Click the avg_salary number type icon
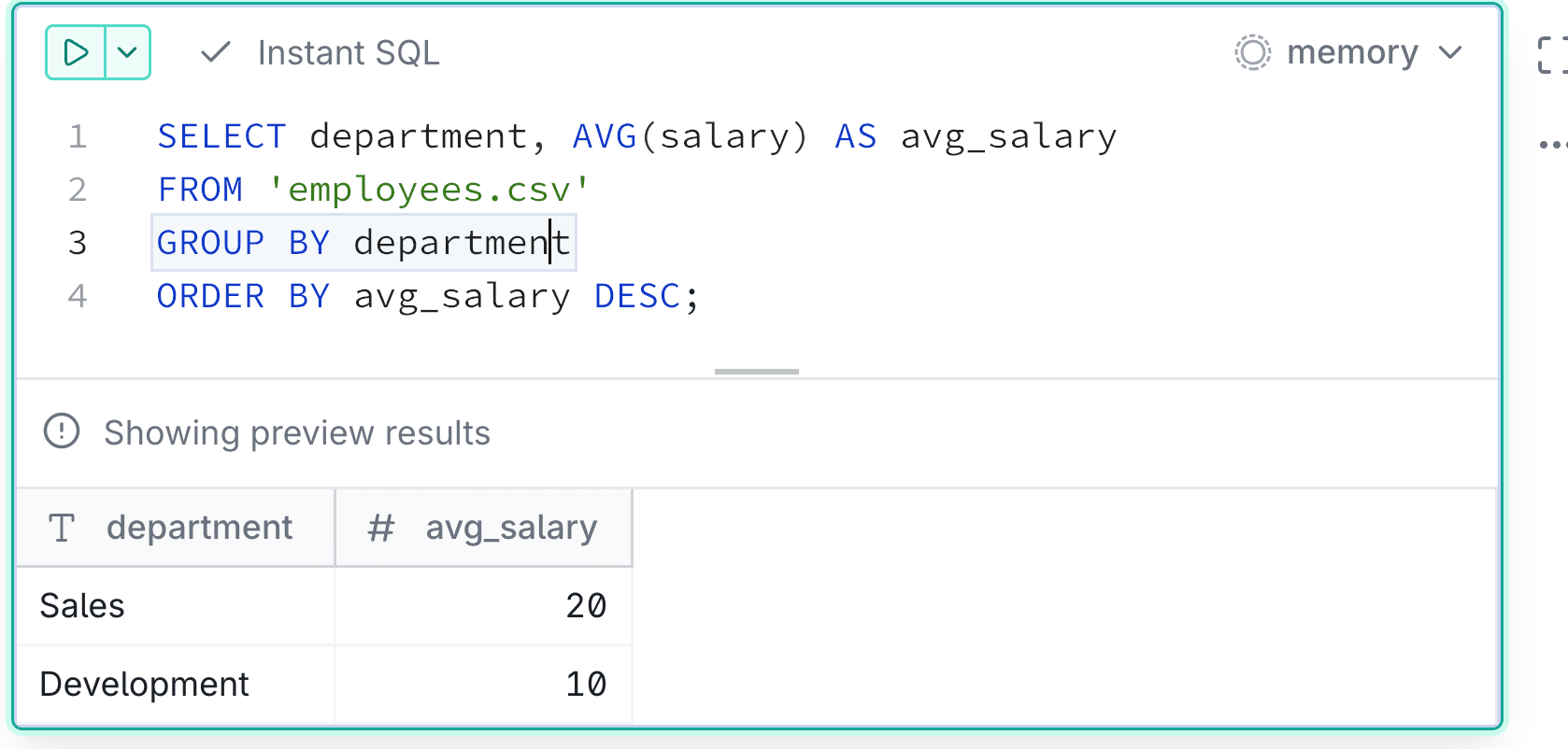The width and height of the screenshot is (1568, 749). (380, 528)
